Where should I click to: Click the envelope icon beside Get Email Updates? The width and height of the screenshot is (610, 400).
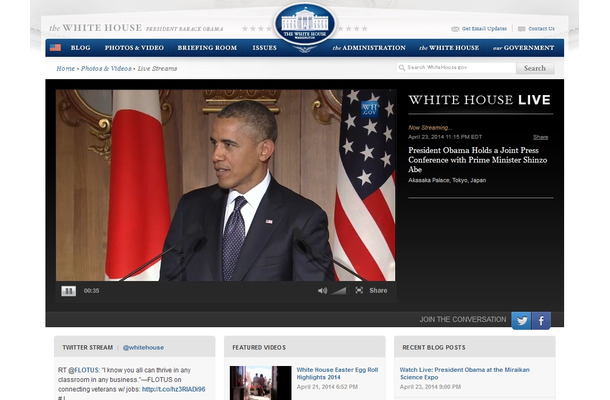point(455,29)
